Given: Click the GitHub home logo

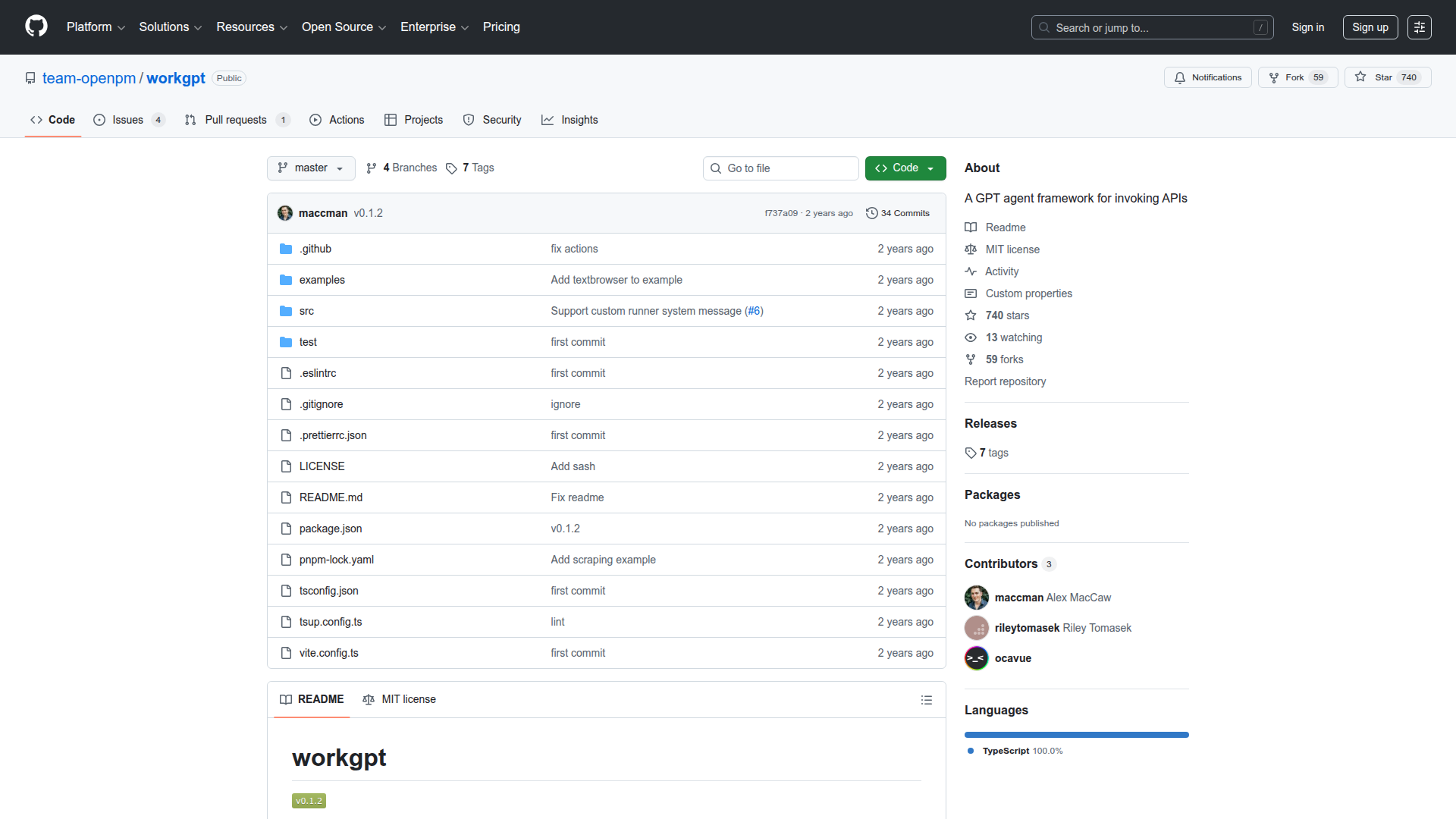Looking at the screenshot, I should pyautogui.click(x=35, y=27).
